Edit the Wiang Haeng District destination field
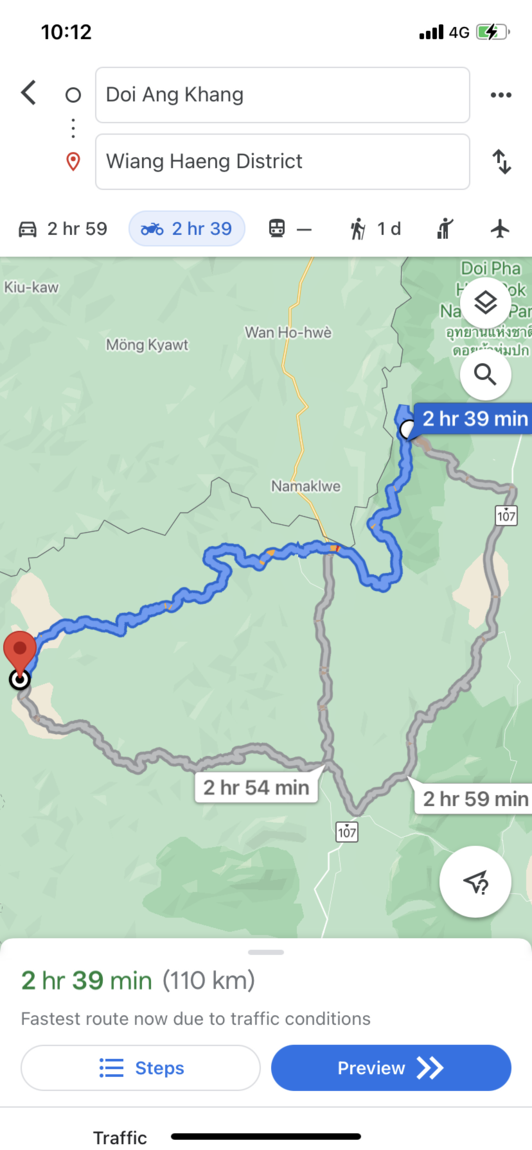Viewport: 532px width, 1150px height. point(283,161)
